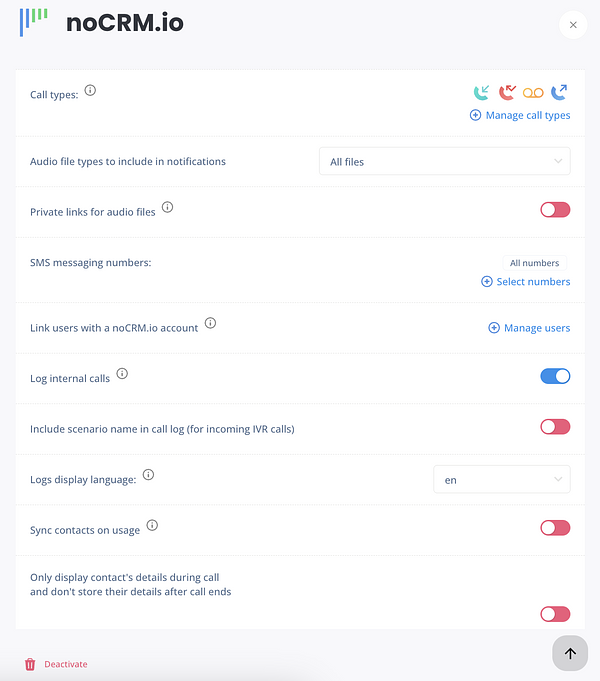This screenshot has width=600, height=681.
Task: Click the voicemail call type icon
Action: tap(533, 93)
